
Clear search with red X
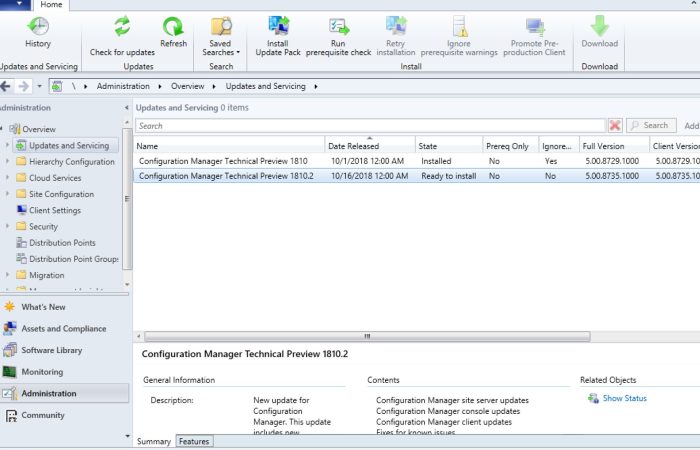pos(615,125)
